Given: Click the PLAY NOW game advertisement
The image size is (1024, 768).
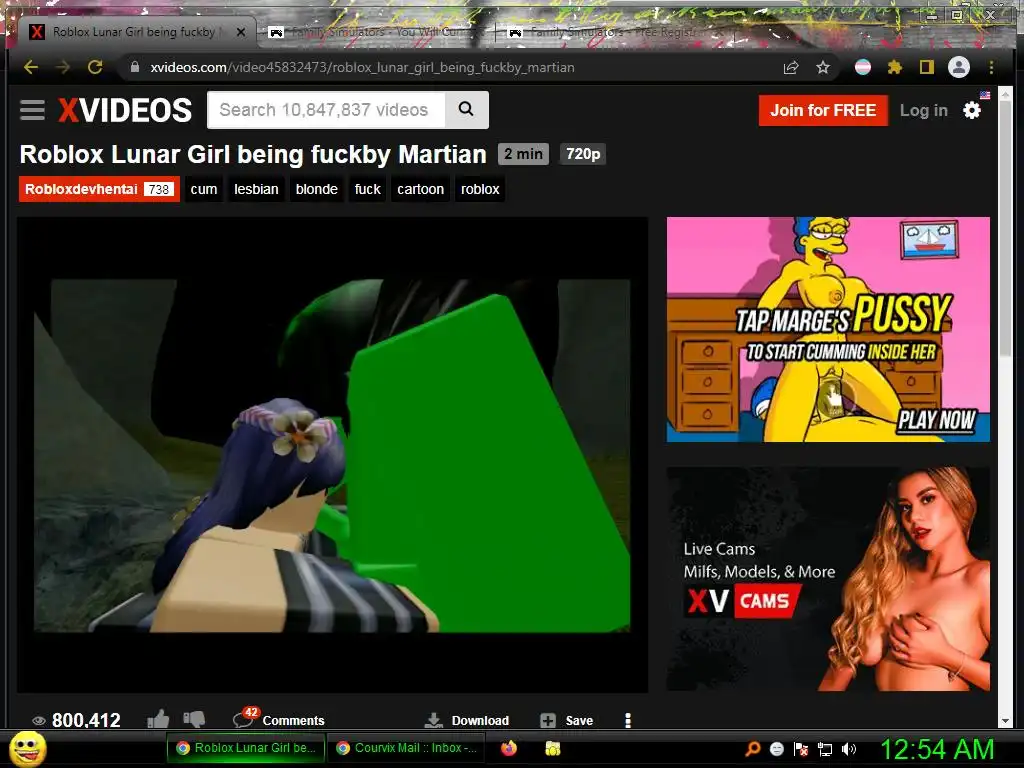Looking at the screenshot, I should [828, 330].
